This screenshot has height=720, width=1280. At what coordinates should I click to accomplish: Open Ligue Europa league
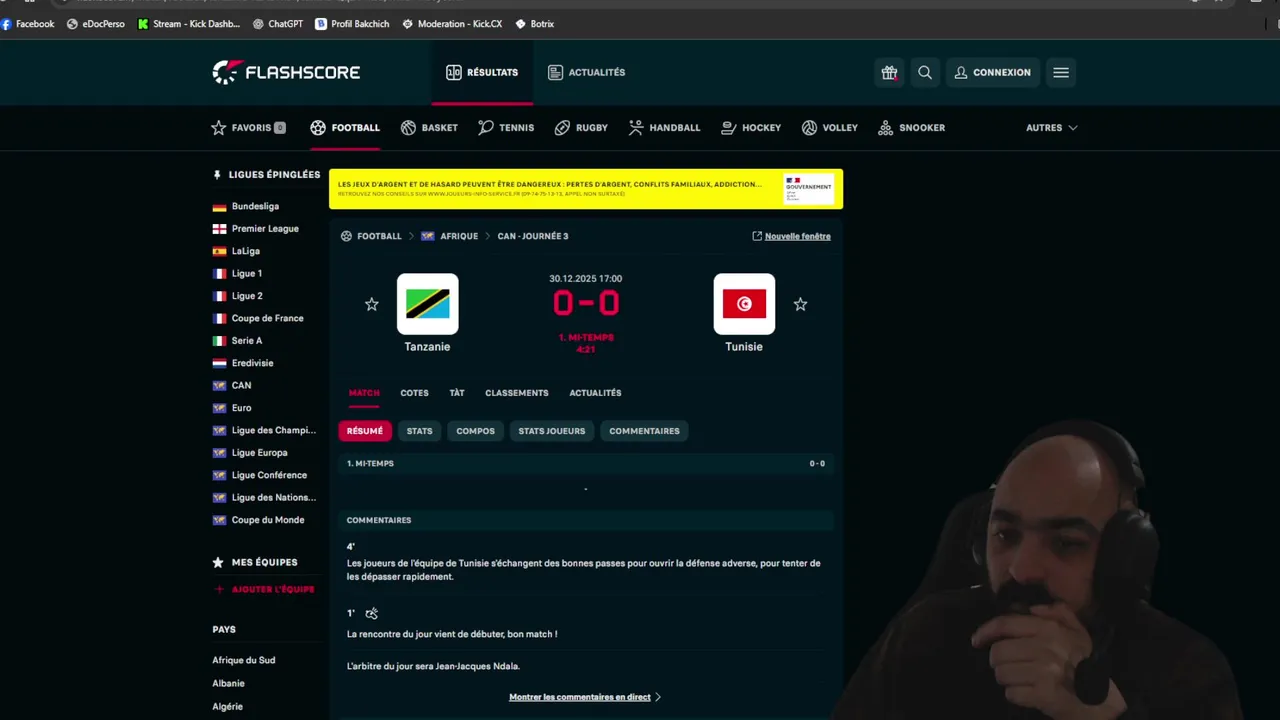(259, 453)
